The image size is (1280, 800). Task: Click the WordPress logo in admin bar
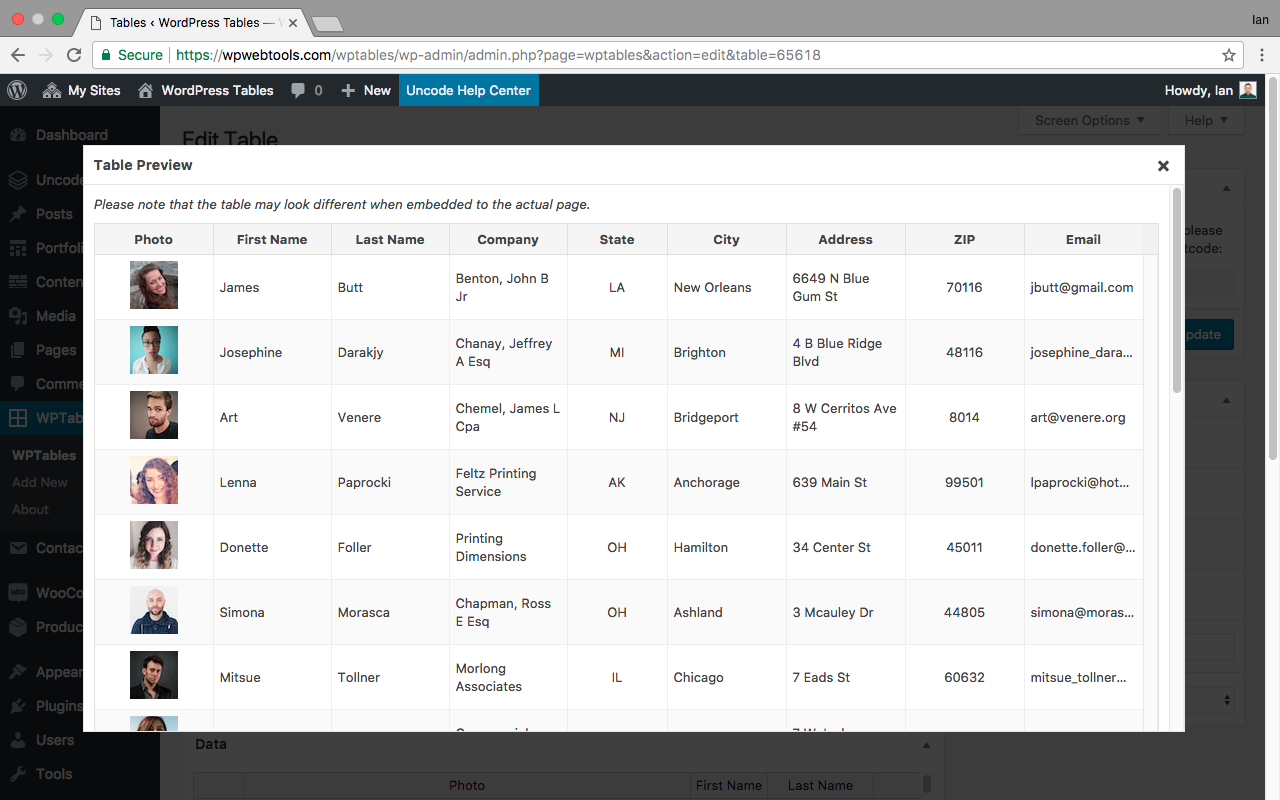[x=17, y=90]
